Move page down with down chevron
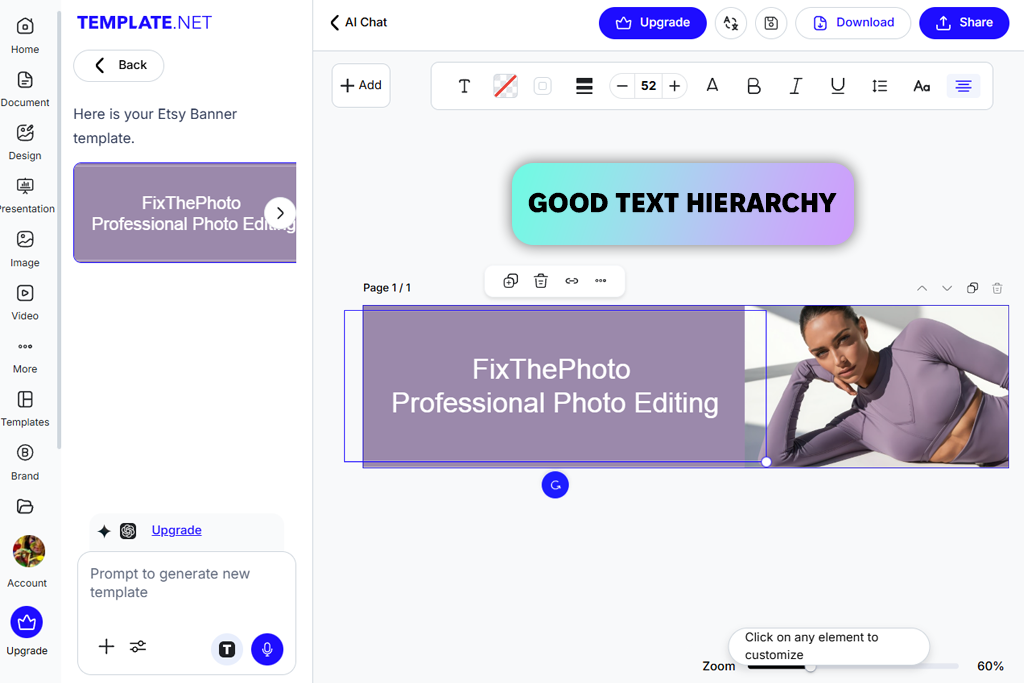 coord(947,288)
